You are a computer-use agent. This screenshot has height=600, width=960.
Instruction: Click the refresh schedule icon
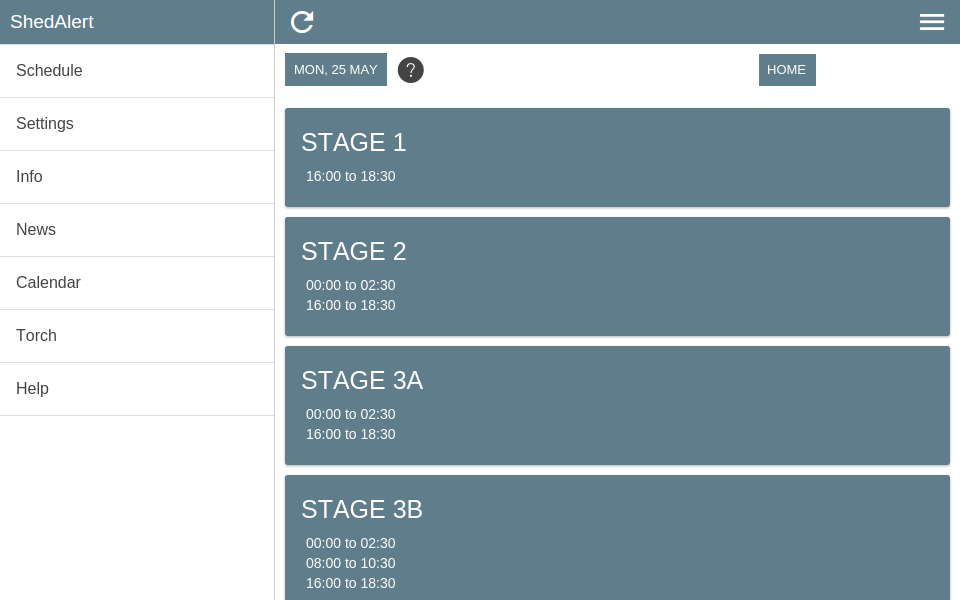(302, 22)
